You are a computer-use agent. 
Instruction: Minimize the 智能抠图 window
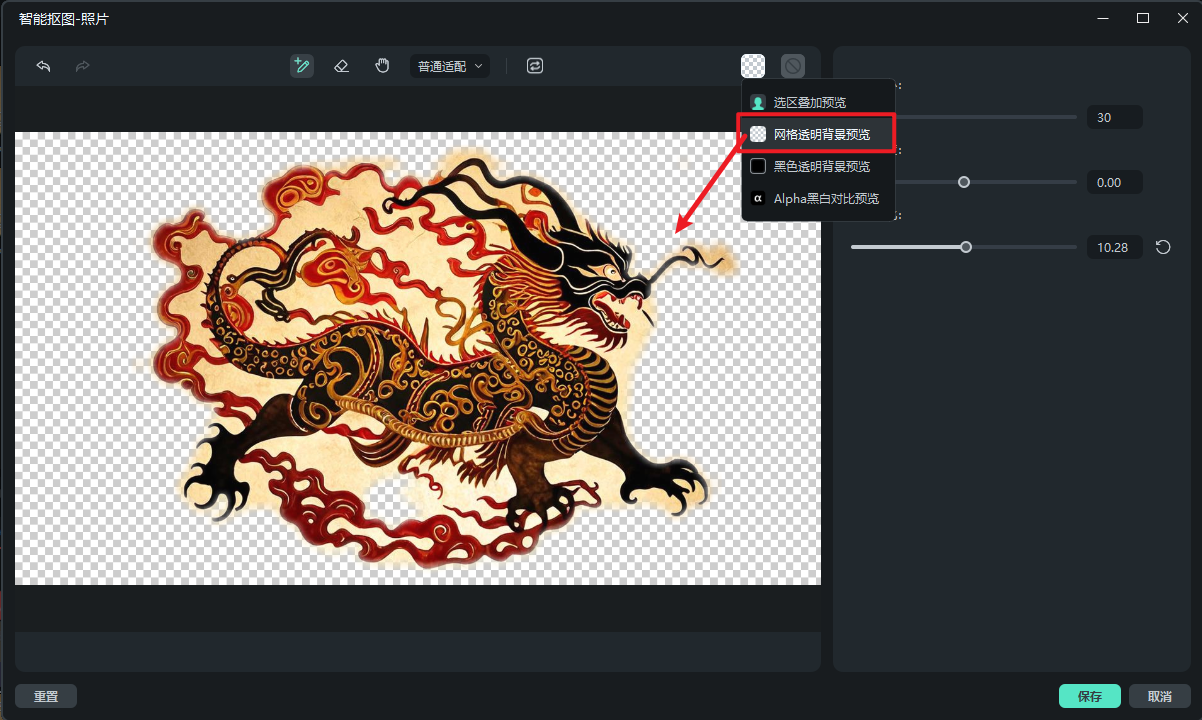click(1104, 18)
